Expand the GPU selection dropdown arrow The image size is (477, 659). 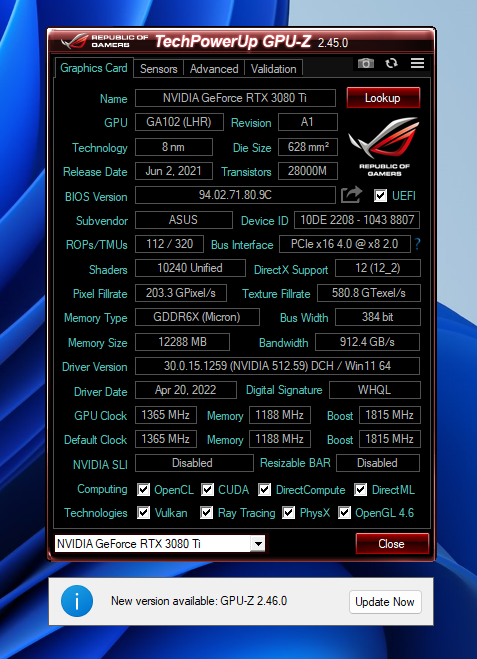pos(258,543)
